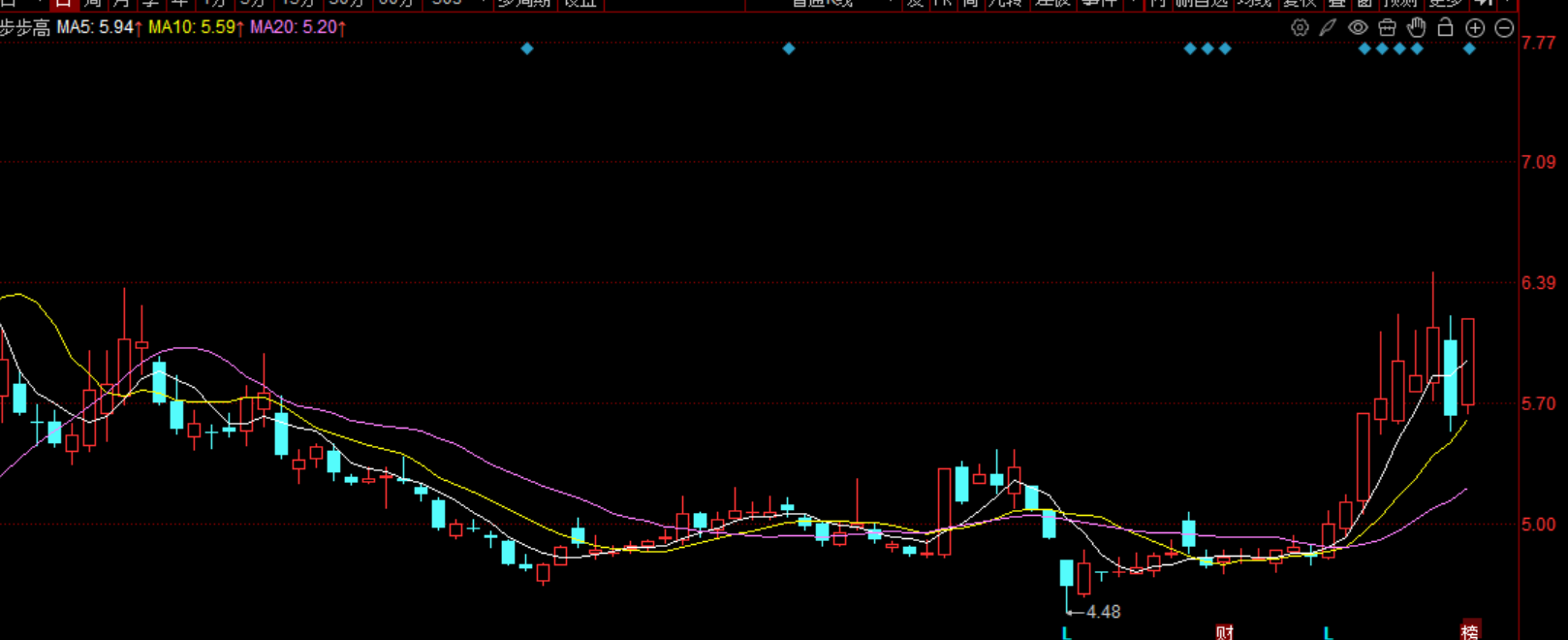Click the 4.48 lowest price annotation
Screen dimensions: 1568x640
point(1103,612)
